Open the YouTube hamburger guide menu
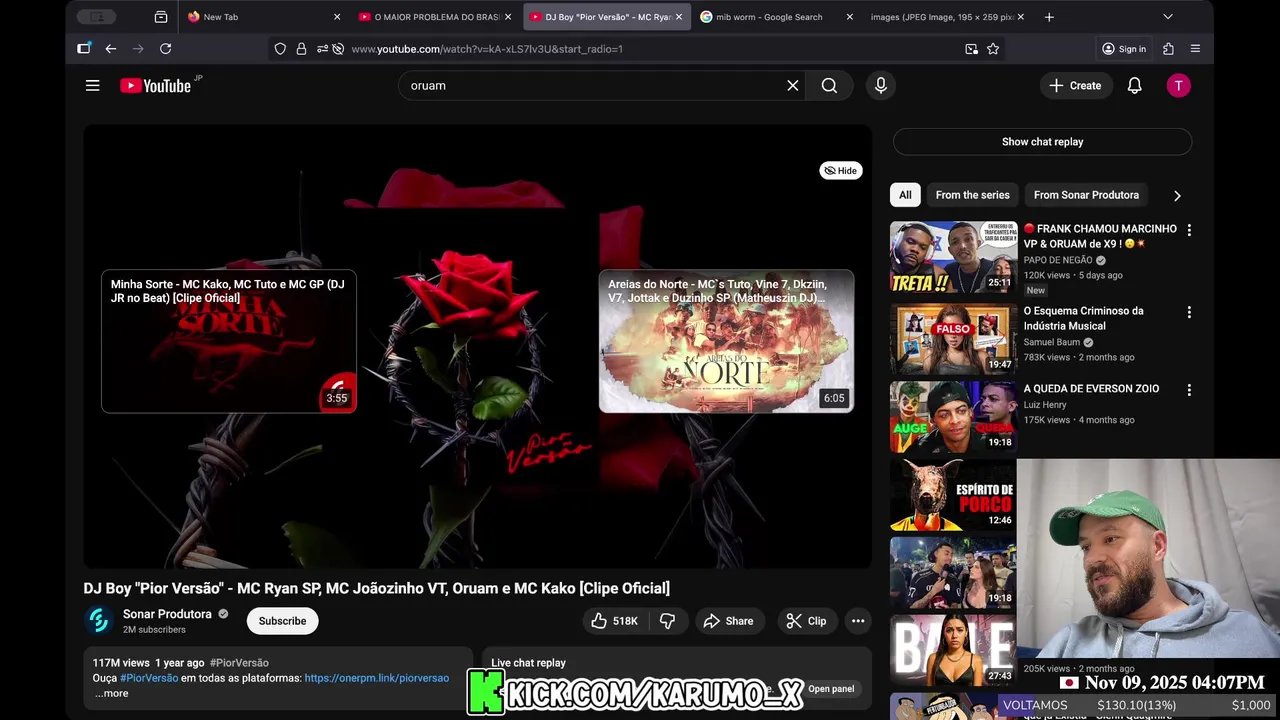This screenshot has height=720, width=1280. pyautogui.click(x=92, y=86)
